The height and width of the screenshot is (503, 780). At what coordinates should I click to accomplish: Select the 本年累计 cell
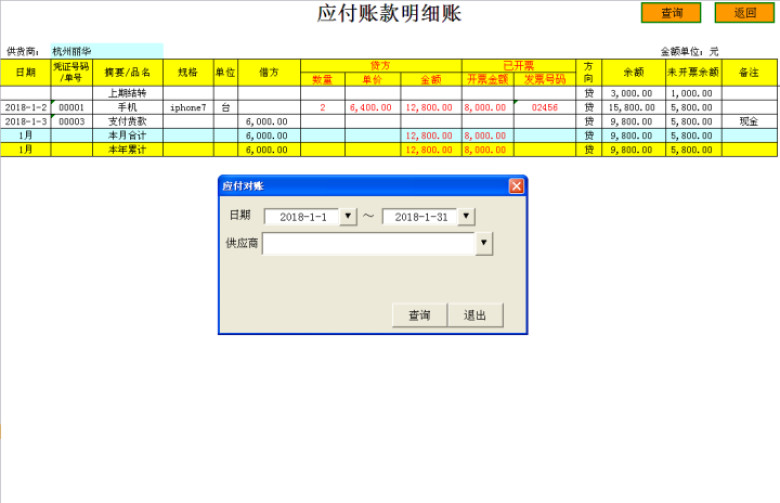tap(128, 150)
